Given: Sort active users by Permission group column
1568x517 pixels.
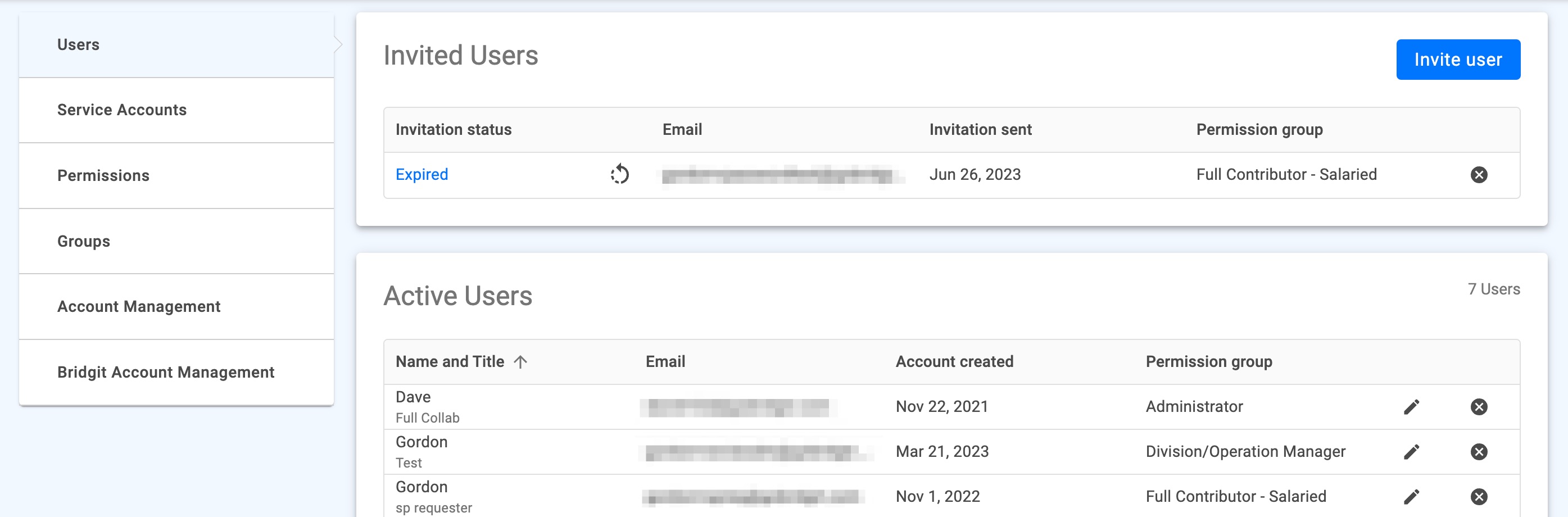Looking at the screenshot, I should [x=1208, y=362].
